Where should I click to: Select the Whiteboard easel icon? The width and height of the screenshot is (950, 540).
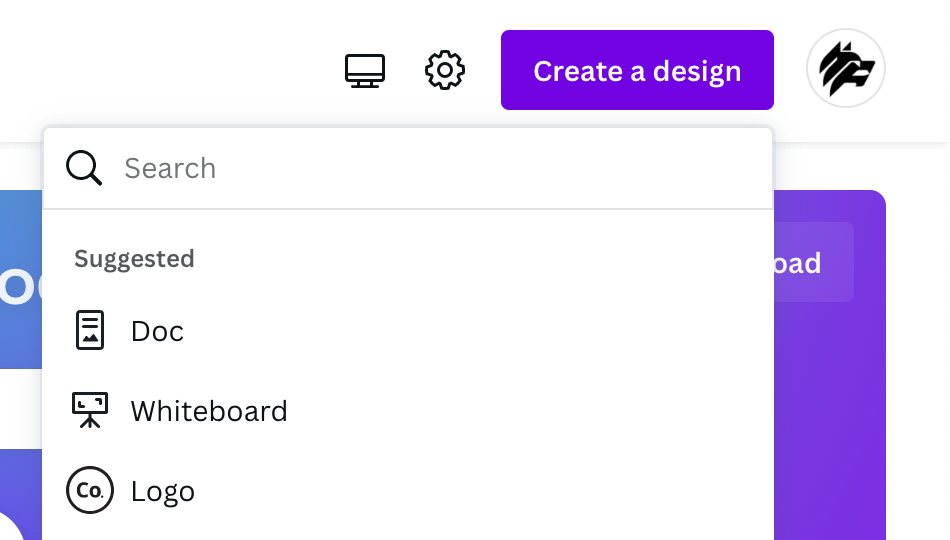(x=90, y=410)
